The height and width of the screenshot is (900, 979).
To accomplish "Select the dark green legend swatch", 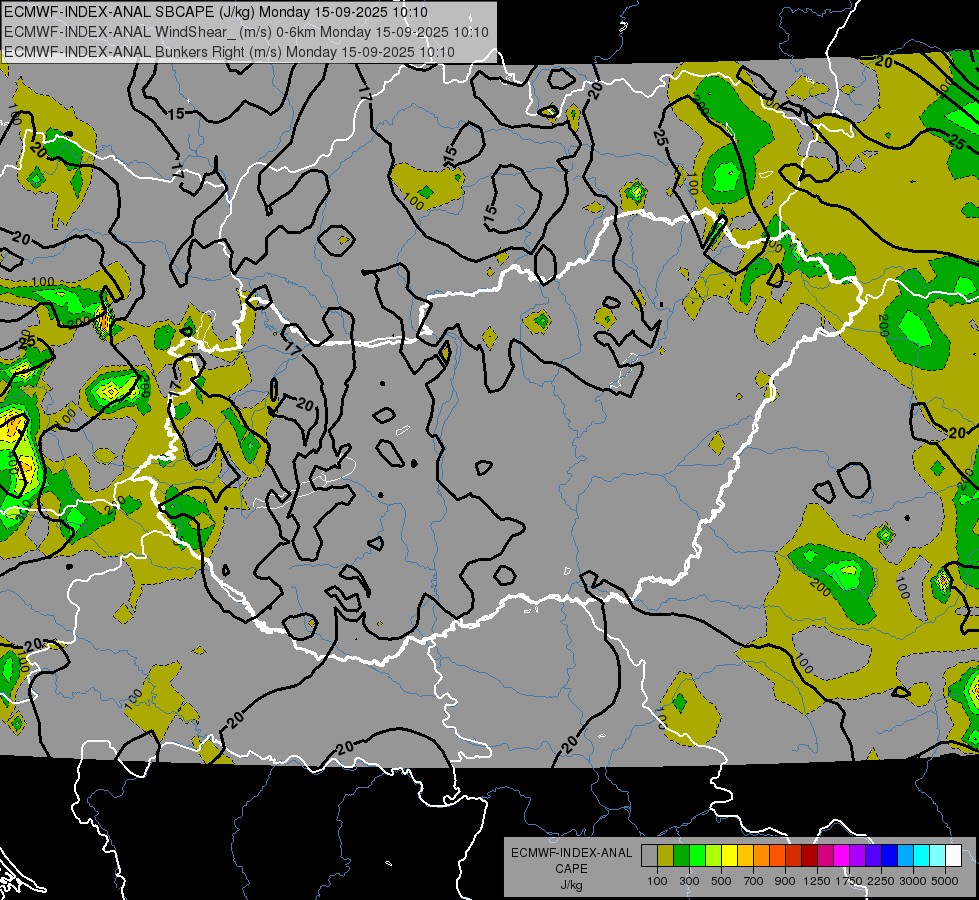I will (682, 855).
